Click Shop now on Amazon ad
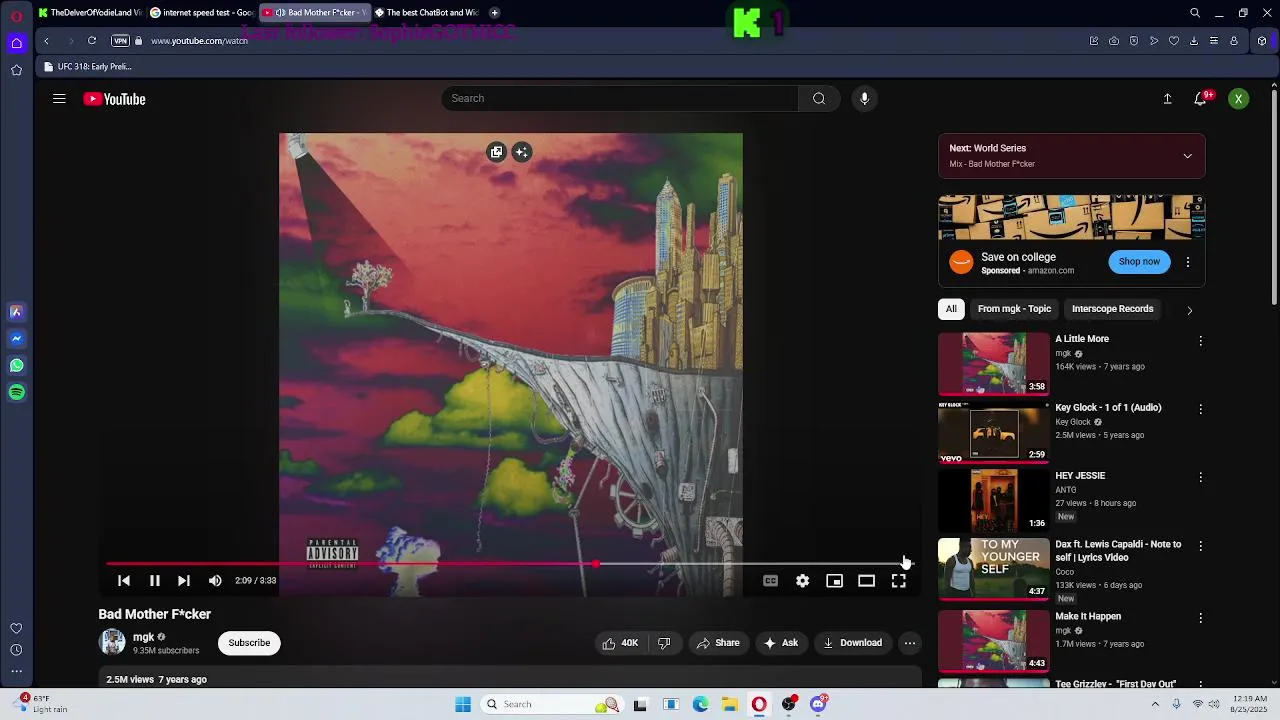 pyautogui.click(x=1139, y=262)
